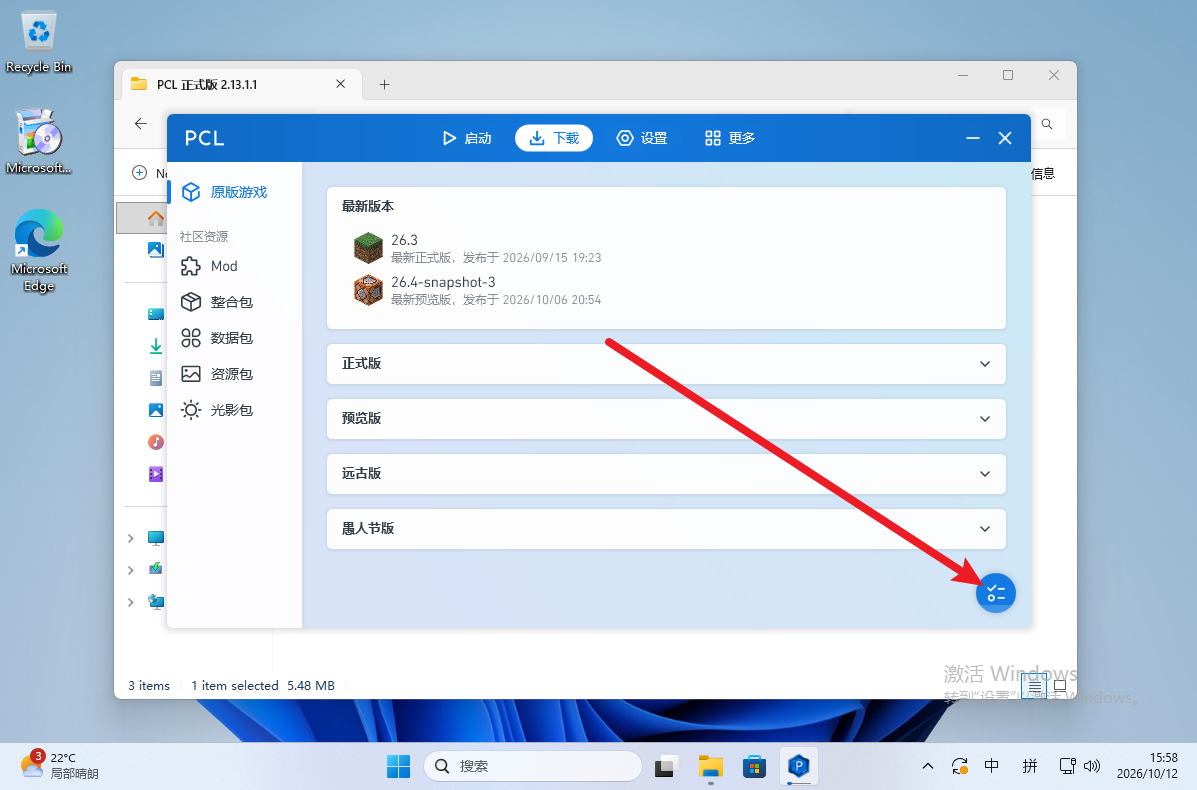Click the 原版游戏 cube icon
The image size is (1197, 790).
click(x=191, y=192)
